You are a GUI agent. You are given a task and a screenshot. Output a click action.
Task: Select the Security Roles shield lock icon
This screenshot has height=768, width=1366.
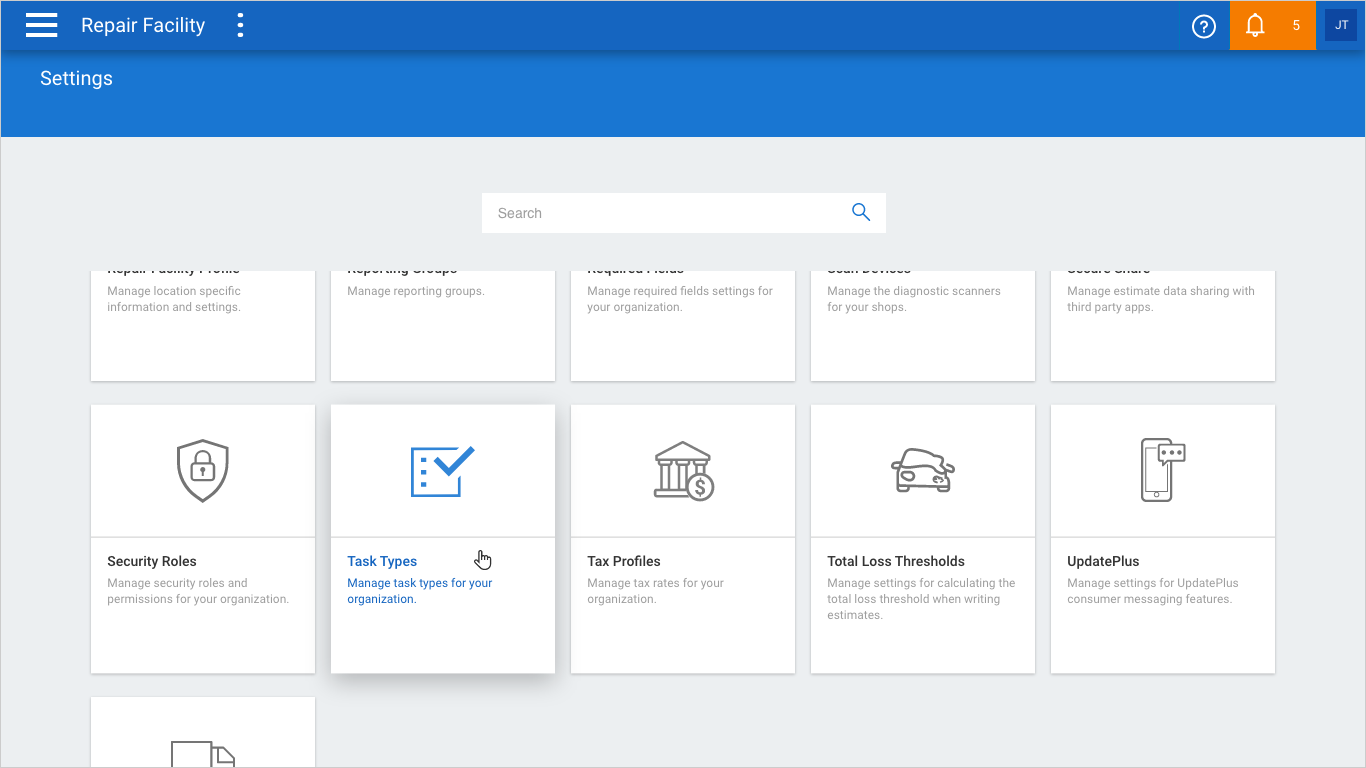coord(203,470)
